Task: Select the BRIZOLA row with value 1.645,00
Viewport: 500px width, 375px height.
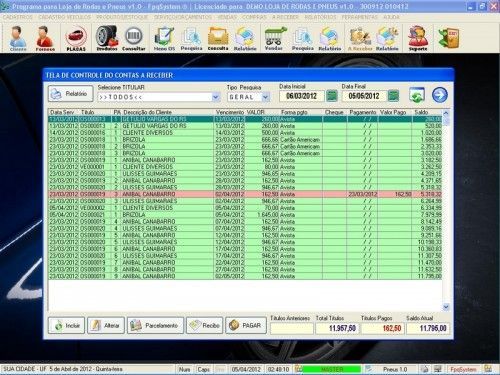Action: coord(245,215)
